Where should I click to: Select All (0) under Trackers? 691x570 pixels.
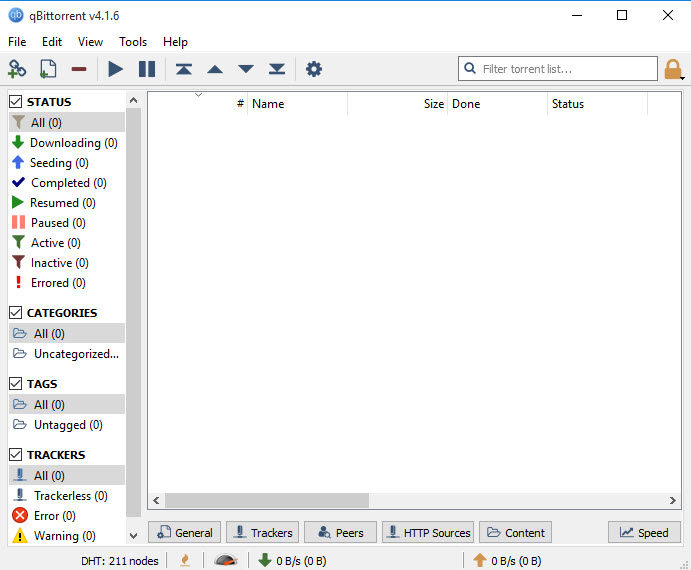point(67,475)
